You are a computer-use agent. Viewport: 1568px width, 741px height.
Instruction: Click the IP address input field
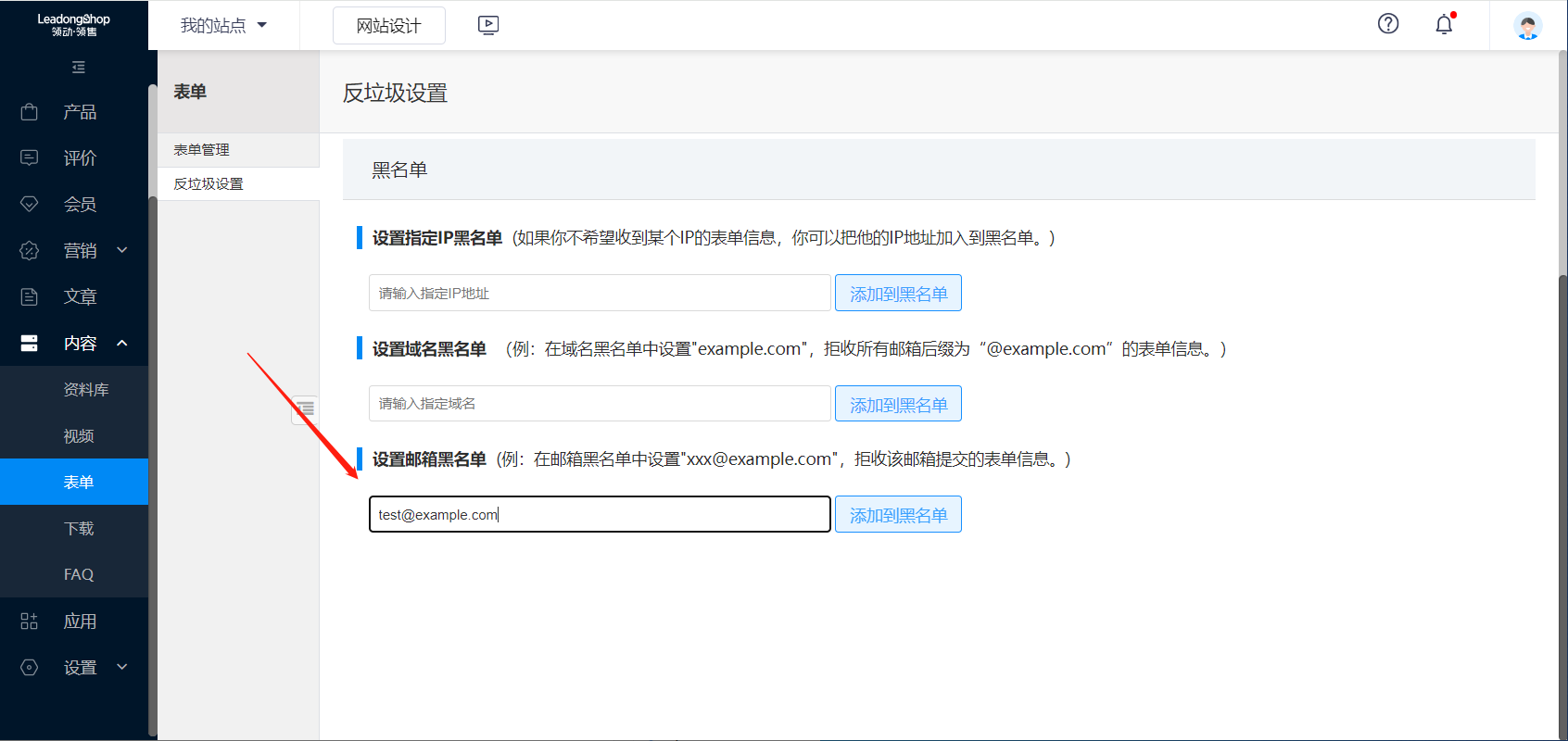pos(599,294)
